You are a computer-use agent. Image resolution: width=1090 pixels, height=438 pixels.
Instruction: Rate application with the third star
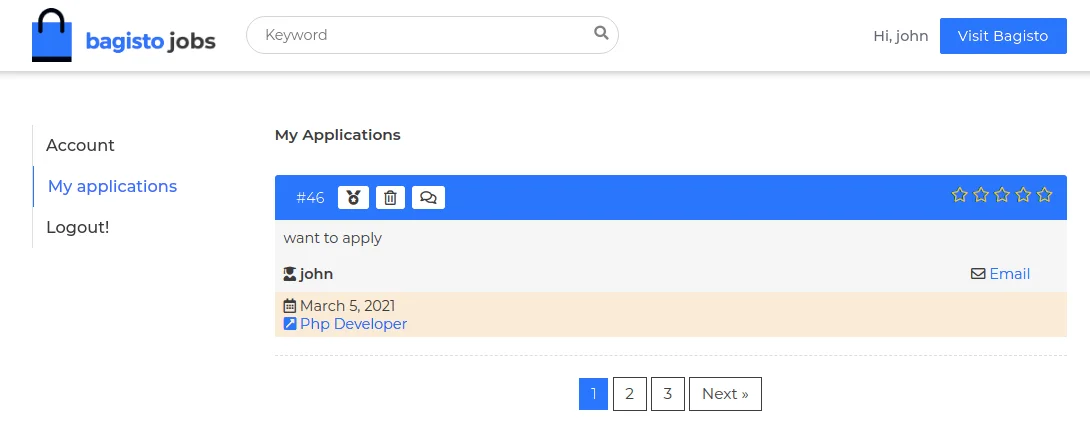[x=1002, y=195]
